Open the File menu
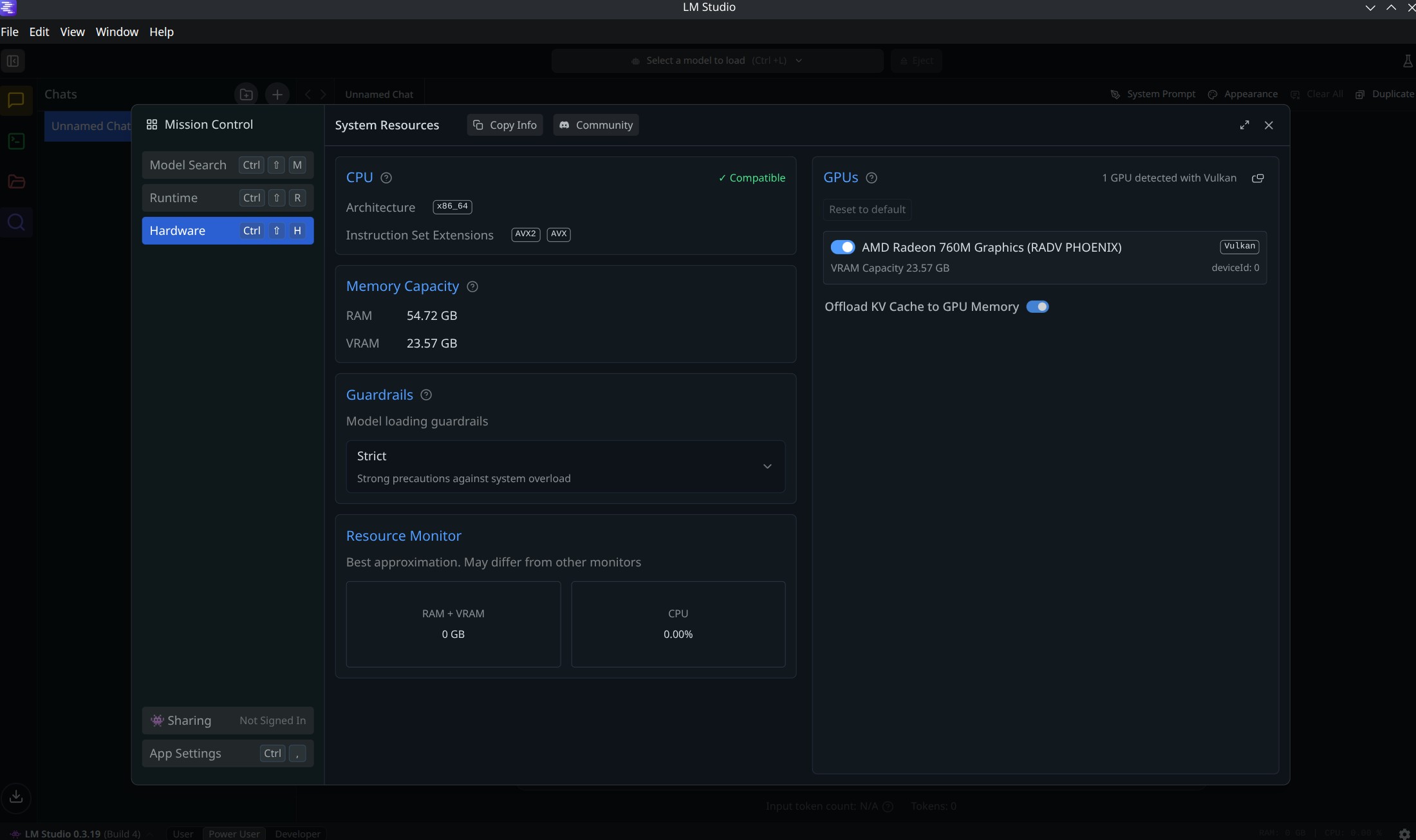The width and height of the screenshot is (1416, 840). click(x=10, y=32)
